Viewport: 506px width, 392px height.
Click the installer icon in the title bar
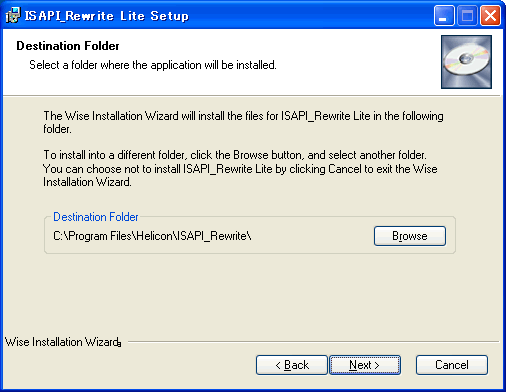[13, 15]
